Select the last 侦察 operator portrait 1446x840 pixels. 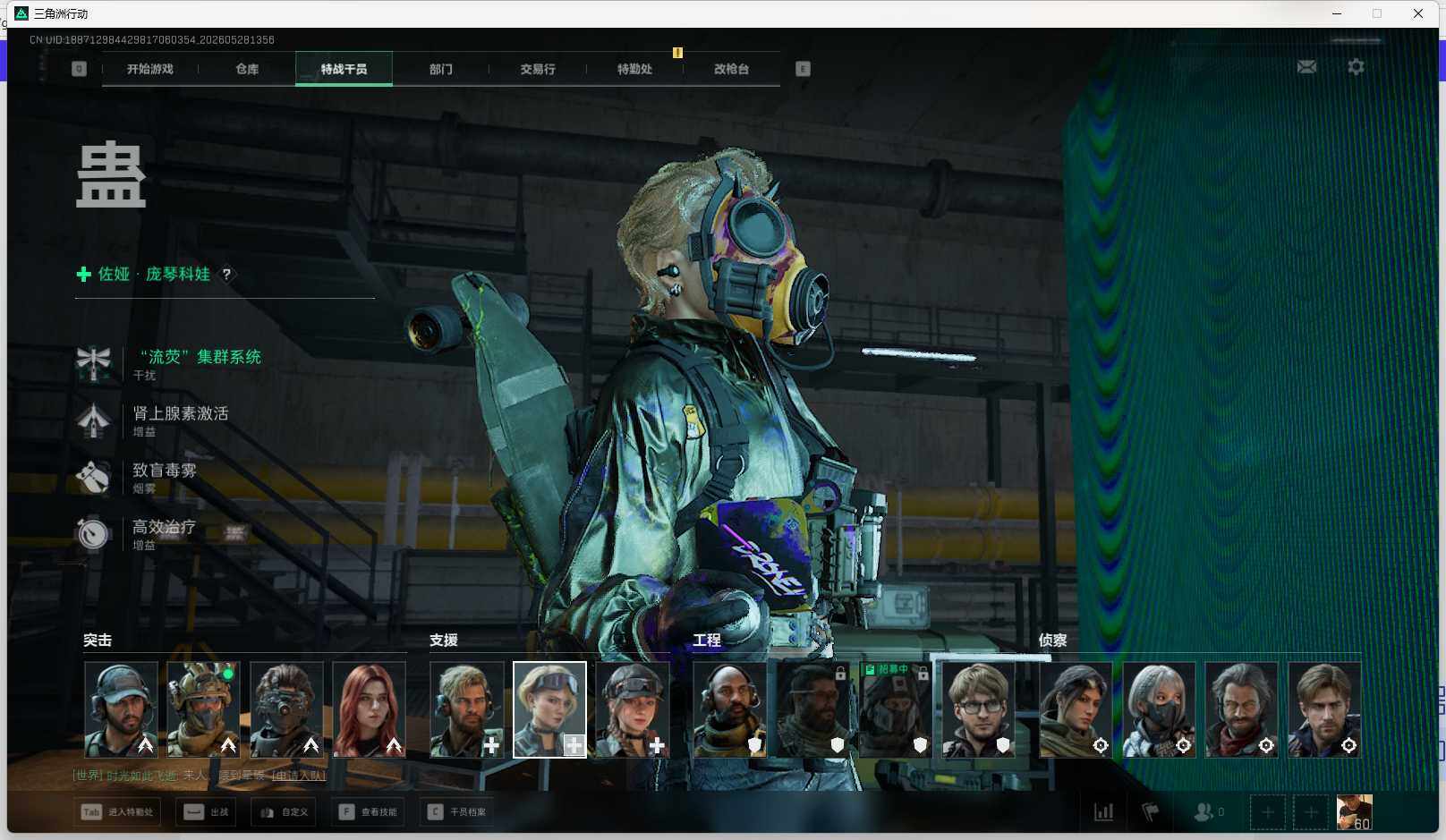tap(1324, 709)
